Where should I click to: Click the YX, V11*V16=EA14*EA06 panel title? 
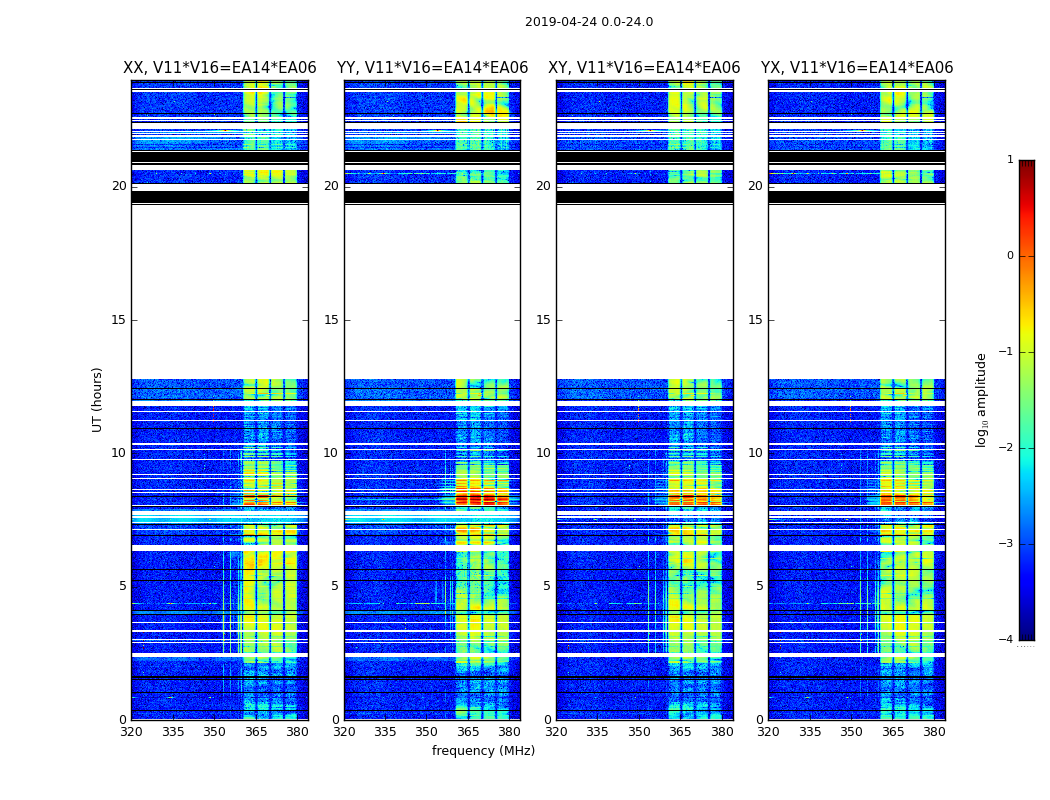coord(856,68)
